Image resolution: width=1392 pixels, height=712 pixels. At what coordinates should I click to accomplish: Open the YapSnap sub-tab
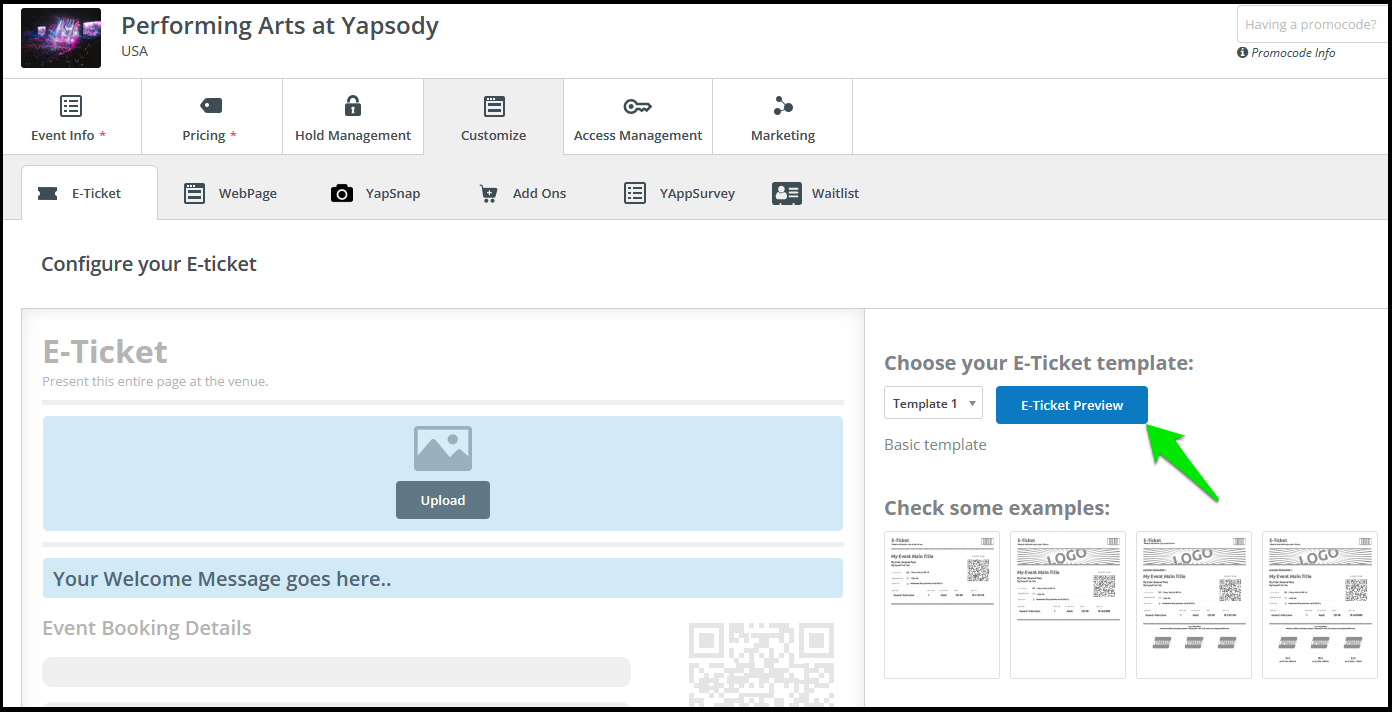click(x=376, y=193)
